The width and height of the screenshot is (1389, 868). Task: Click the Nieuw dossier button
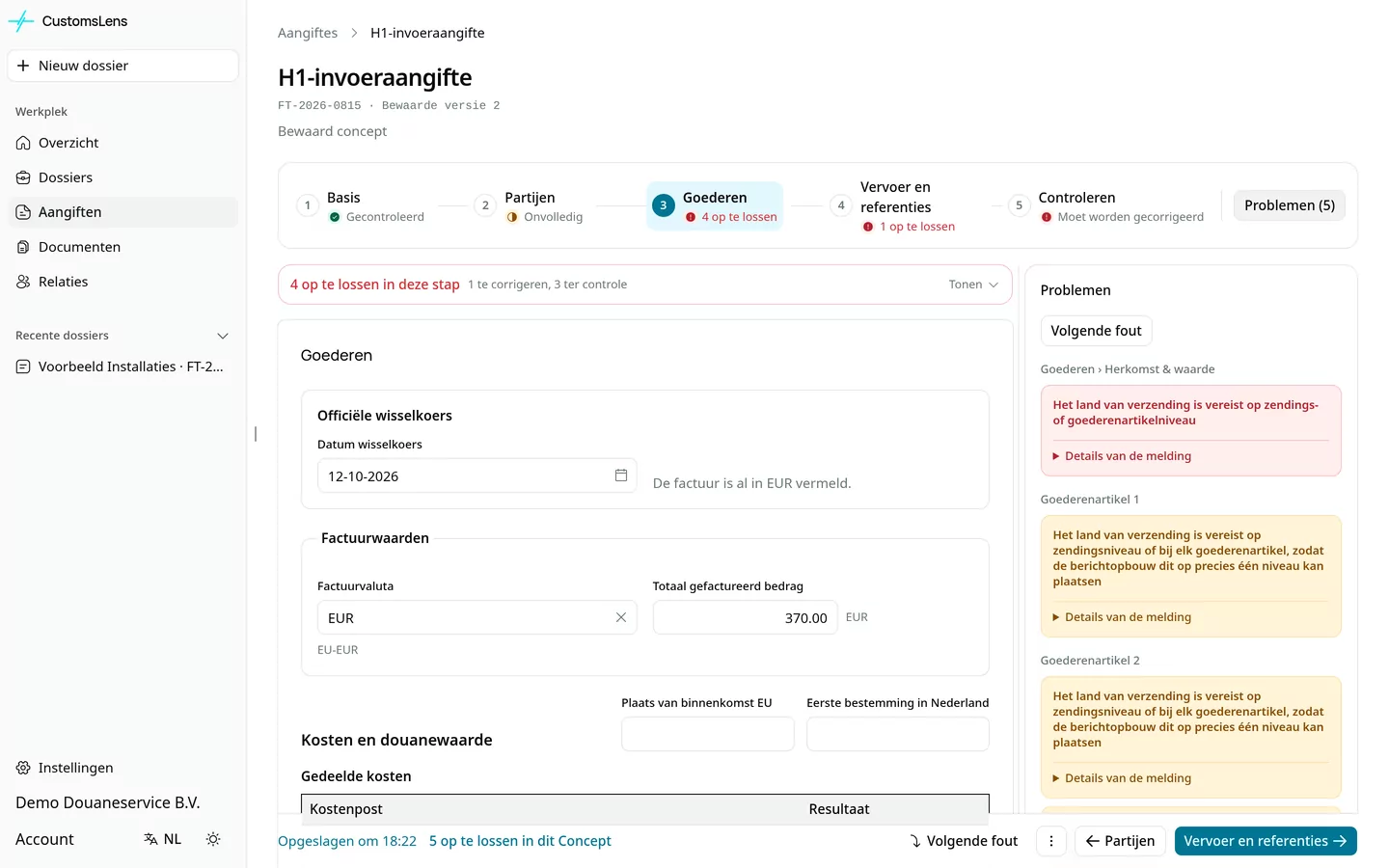pyautogui.click(x=123, y=66)
